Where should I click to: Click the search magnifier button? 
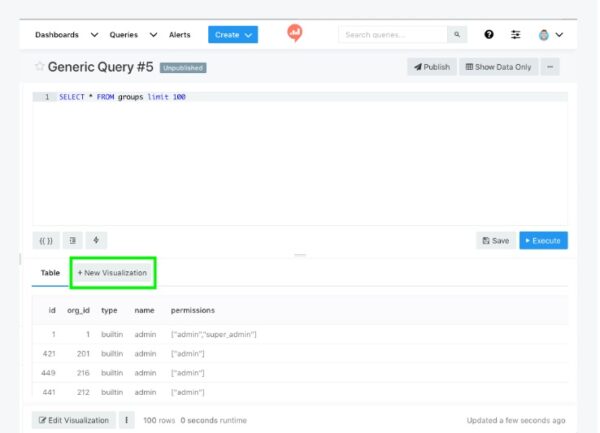(x=457, y=35)
